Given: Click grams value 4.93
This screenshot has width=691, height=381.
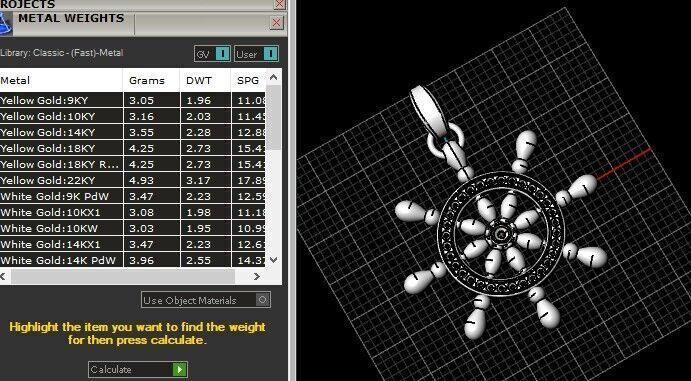Looking at the screenshot, I should (141, 180).
